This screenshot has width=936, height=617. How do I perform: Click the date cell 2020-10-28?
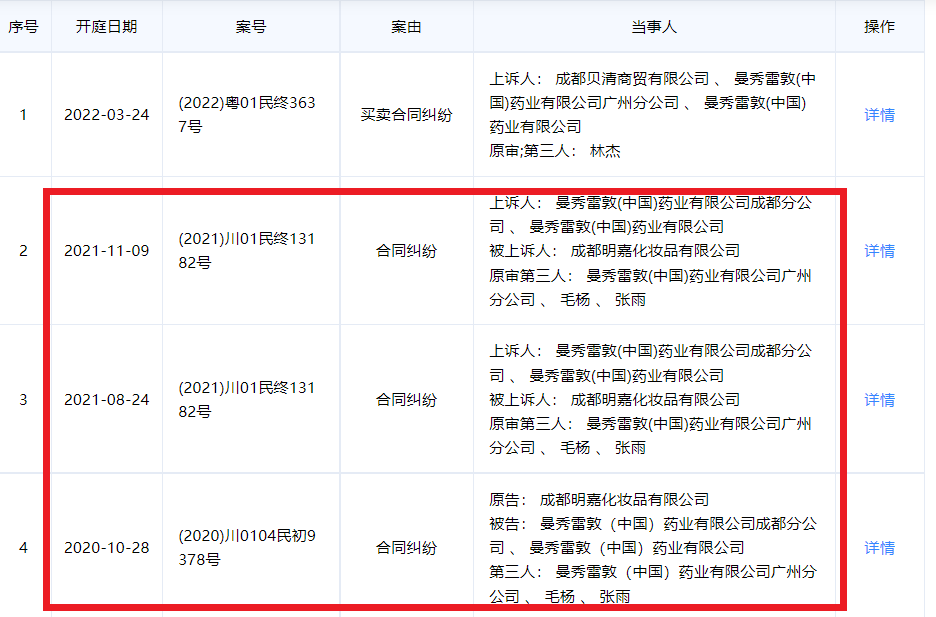(x=106, y=548)
